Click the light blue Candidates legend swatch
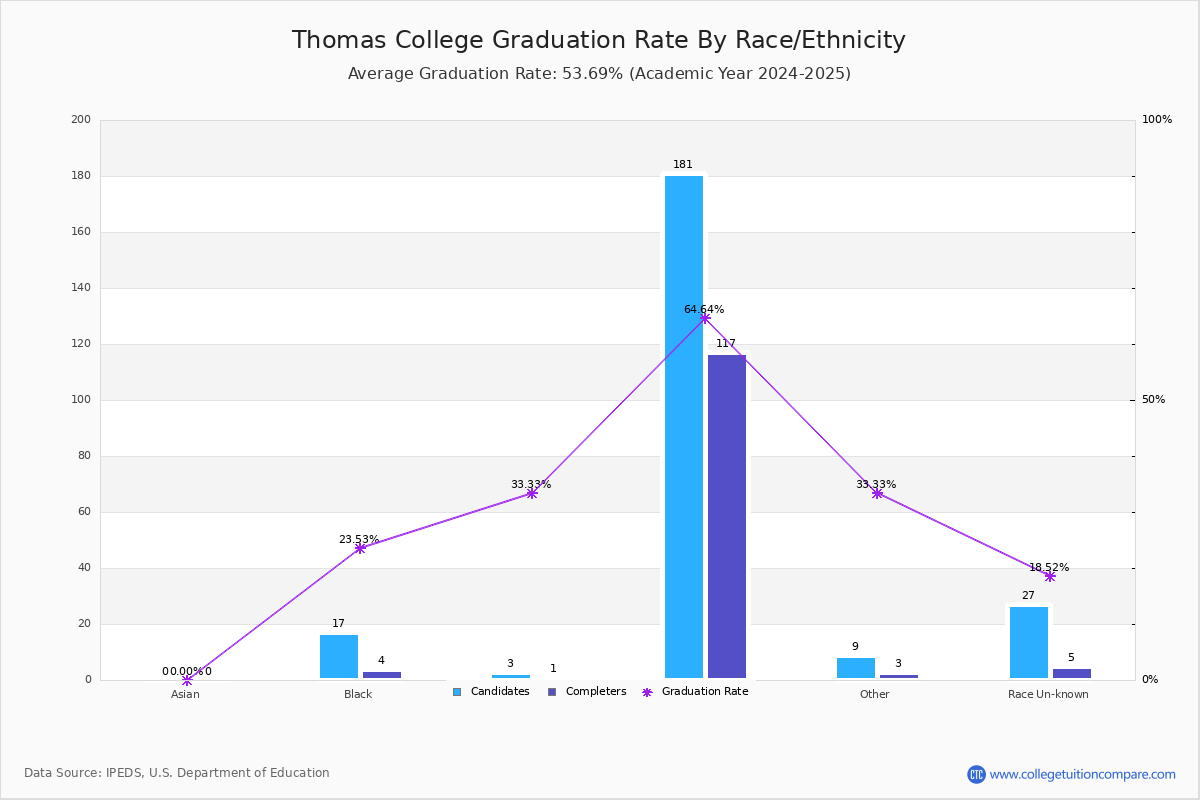Image resolution: width=1200 pixels, height=800 pixels. [457, 692]
